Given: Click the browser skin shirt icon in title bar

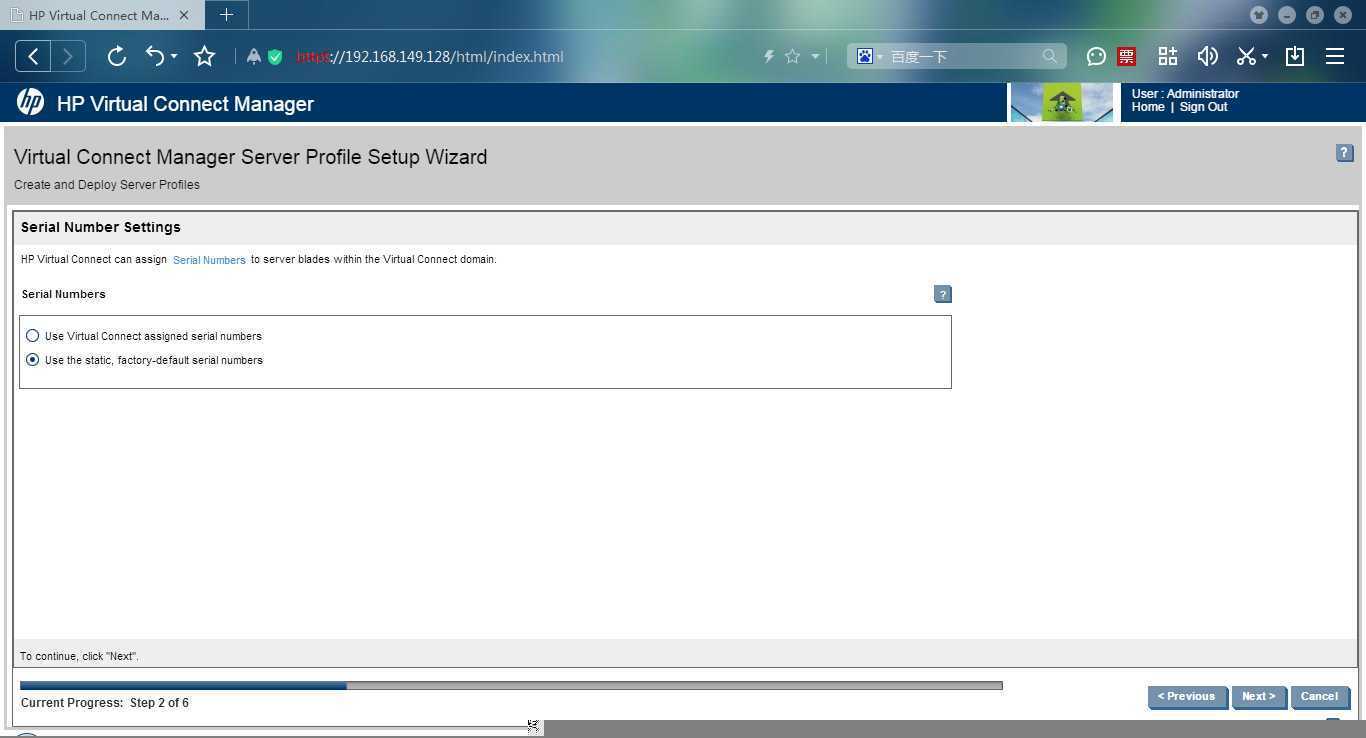Looking at the screenshot, I should 1259,15.
